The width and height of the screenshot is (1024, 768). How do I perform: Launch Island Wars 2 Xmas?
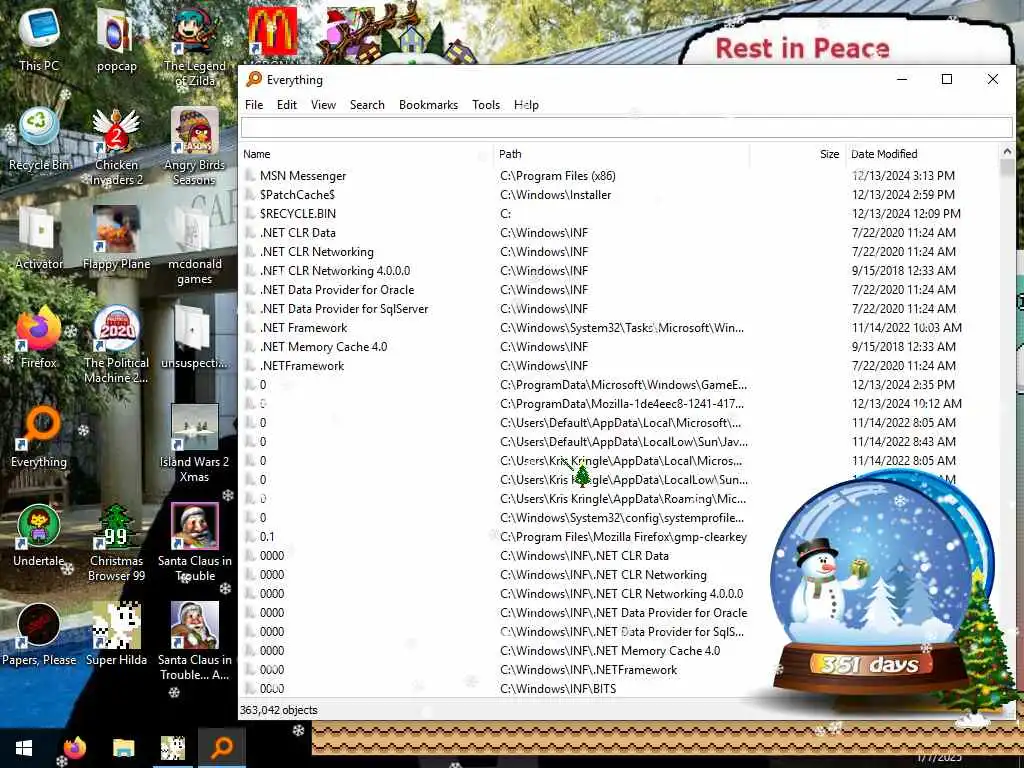[195, 444]
